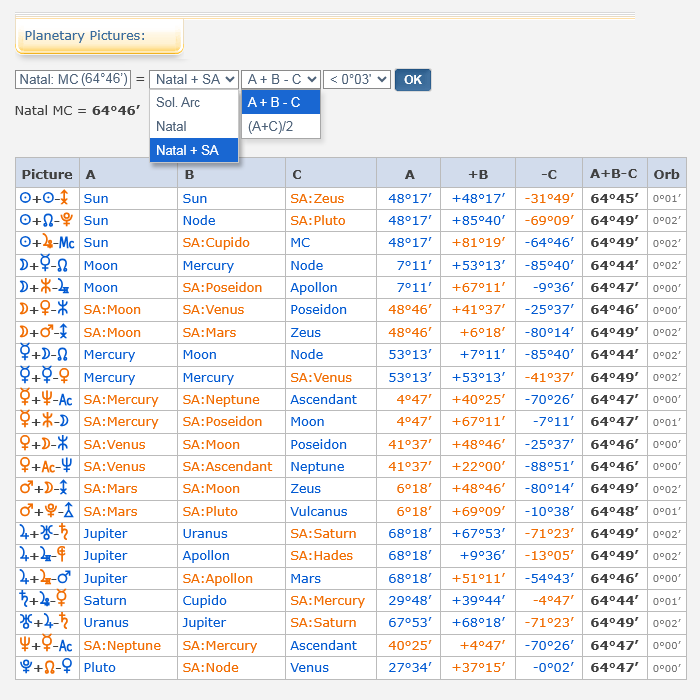This screenshot has width=700, height=700.
Task: Click the OK button
Action: point(412,80)
